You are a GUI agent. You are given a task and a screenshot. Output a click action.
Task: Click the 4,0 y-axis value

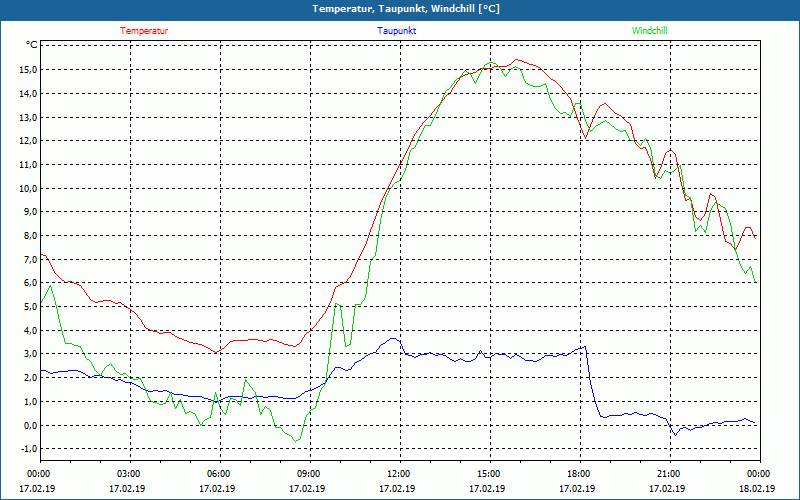[31, 330]
